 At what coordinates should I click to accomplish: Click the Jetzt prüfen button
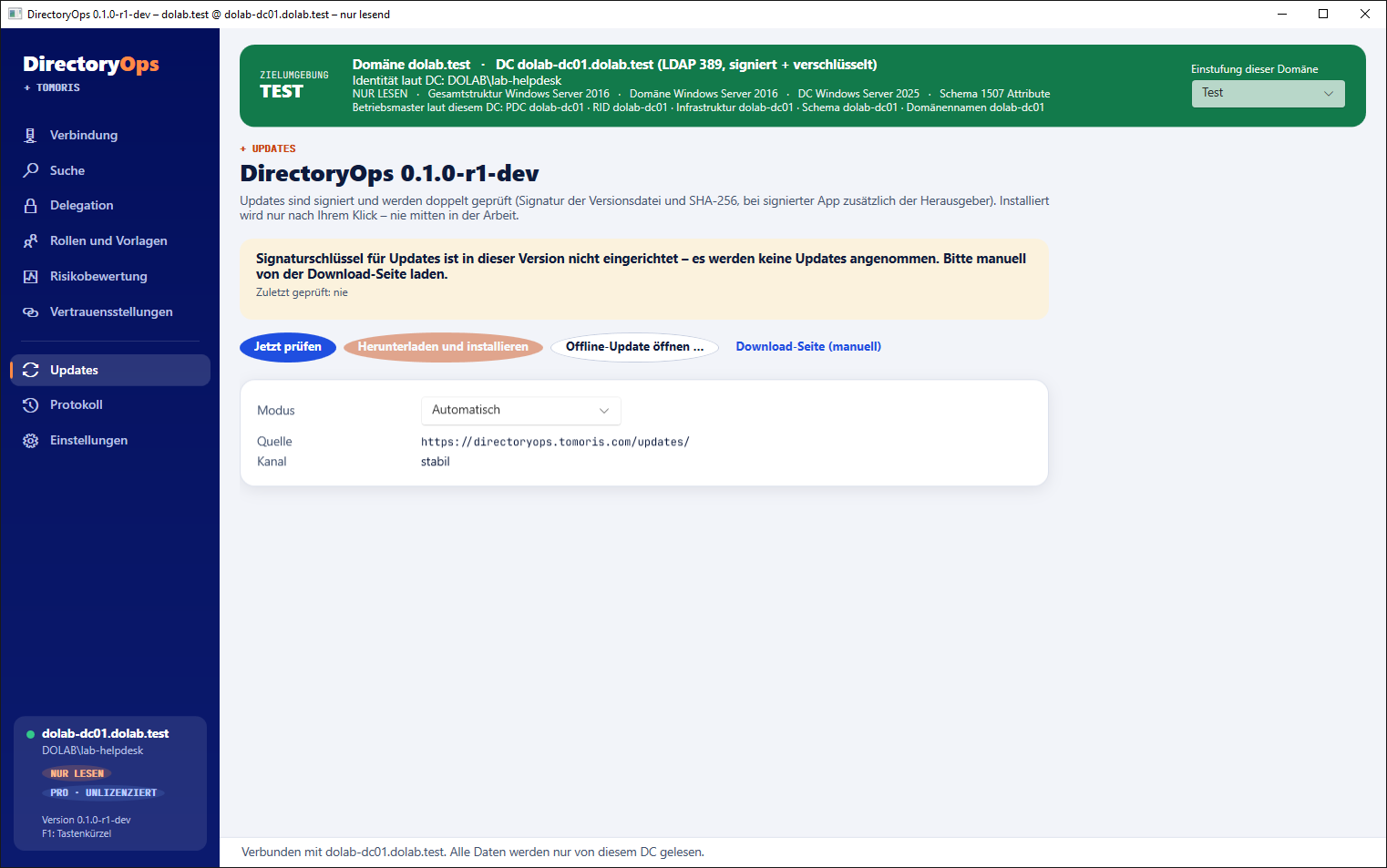click(x=288, y=347)
